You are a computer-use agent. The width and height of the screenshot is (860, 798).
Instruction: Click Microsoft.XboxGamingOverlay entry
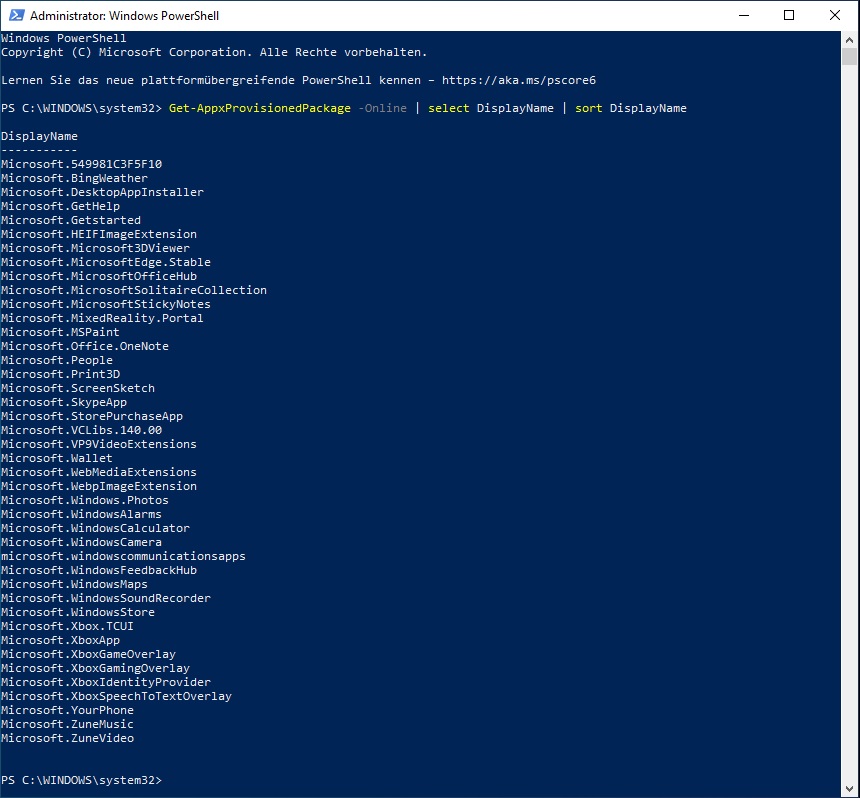[x=95, y=667]
